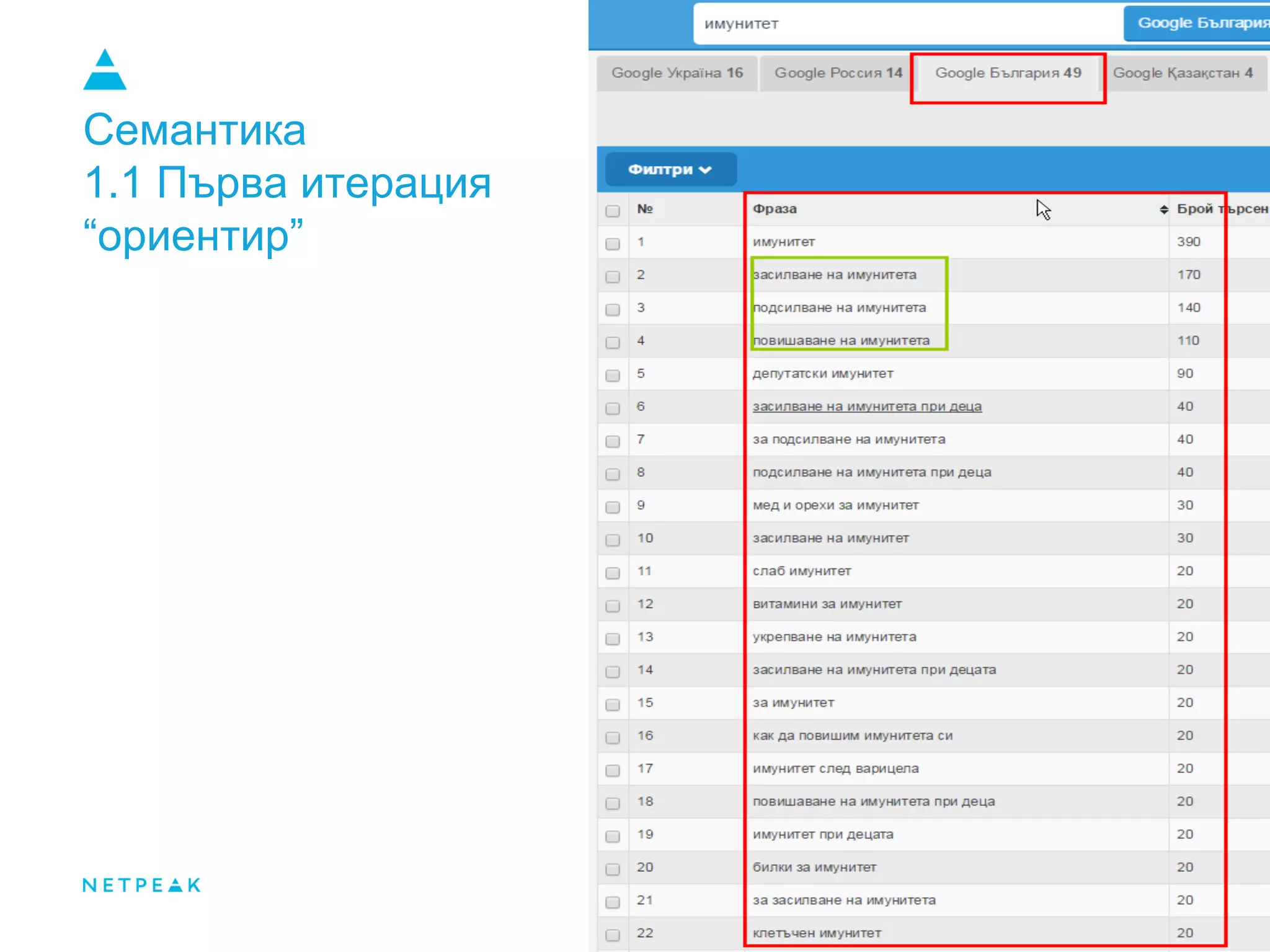Switch to the Google Россия 14 tab
The image size is (1270, 952).
tap(838, 73)
